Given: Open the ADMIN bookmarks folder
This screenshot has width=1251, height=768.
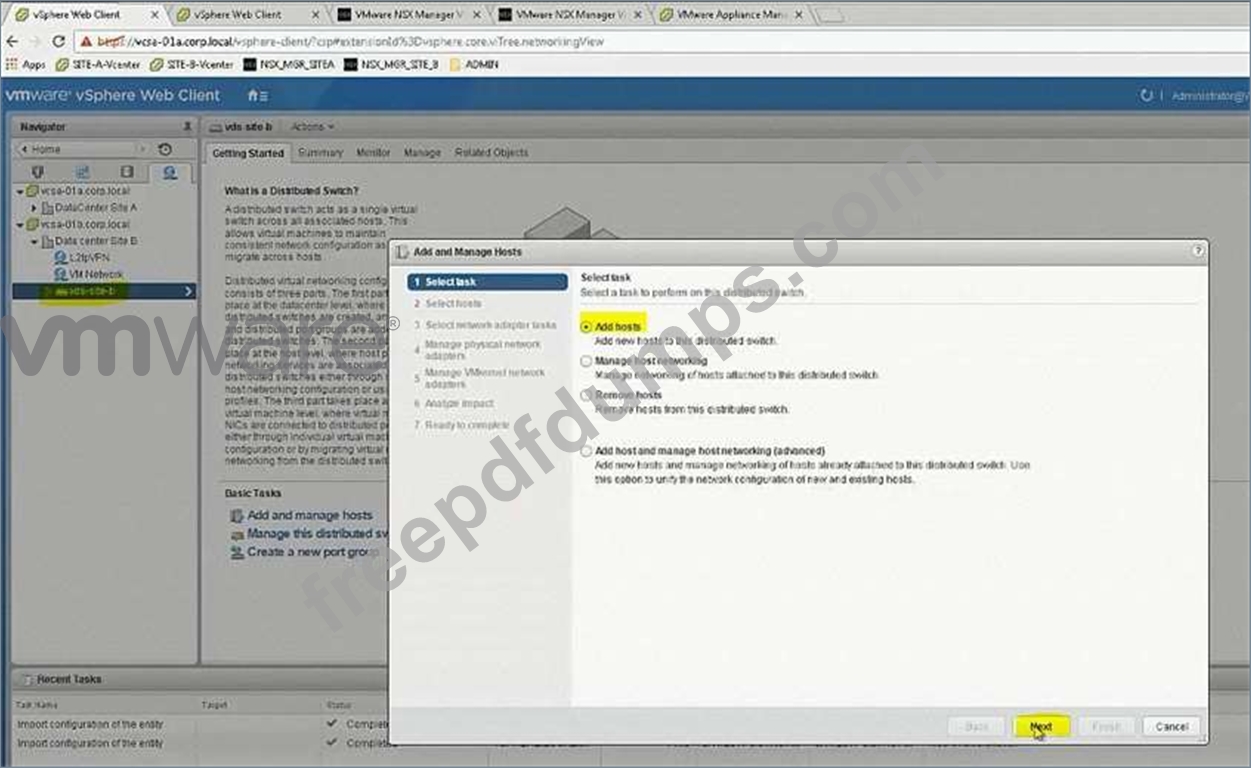Looking at the screenshot, I should (x=474, y=65).
